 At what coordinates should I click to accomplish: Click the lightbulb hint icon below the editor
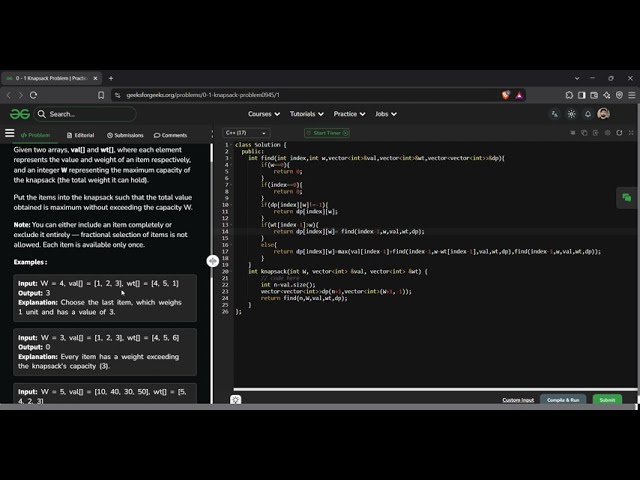pyautogui.click(x=236, y=400)
